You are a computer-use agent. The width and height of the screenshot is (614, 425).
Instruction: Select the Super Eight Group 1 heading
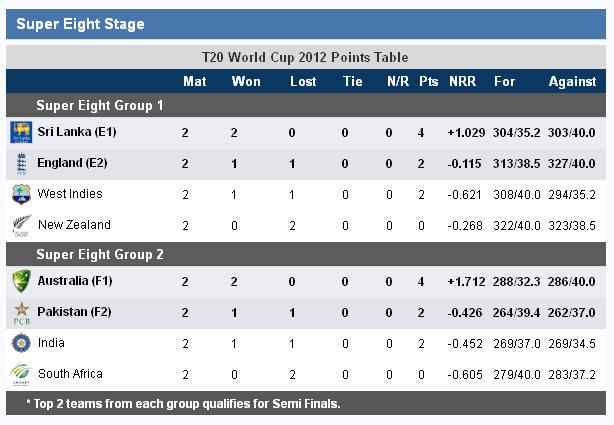point(100,105)
